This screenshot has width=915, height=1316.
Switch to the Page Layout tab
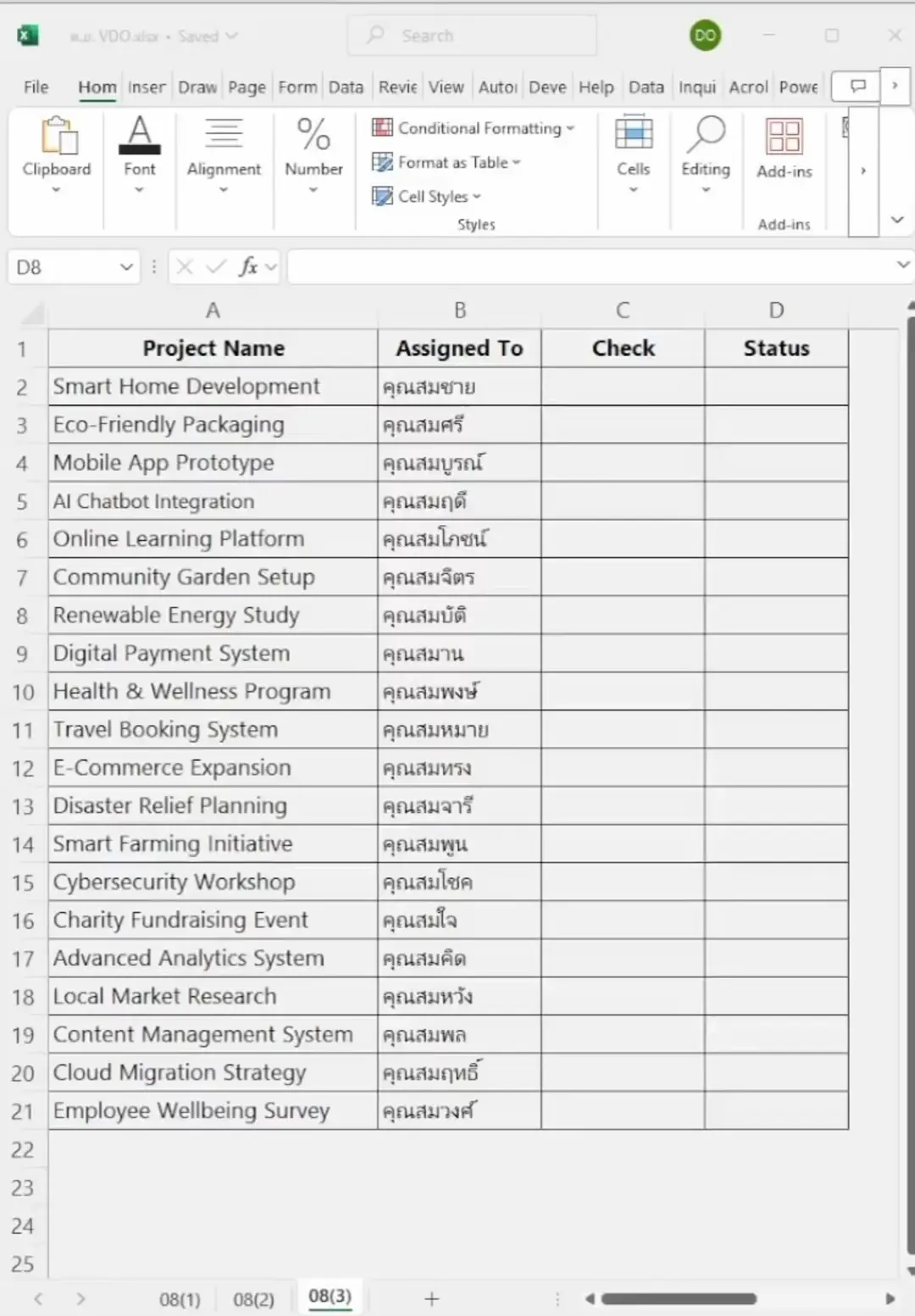[x=247, y=87]
